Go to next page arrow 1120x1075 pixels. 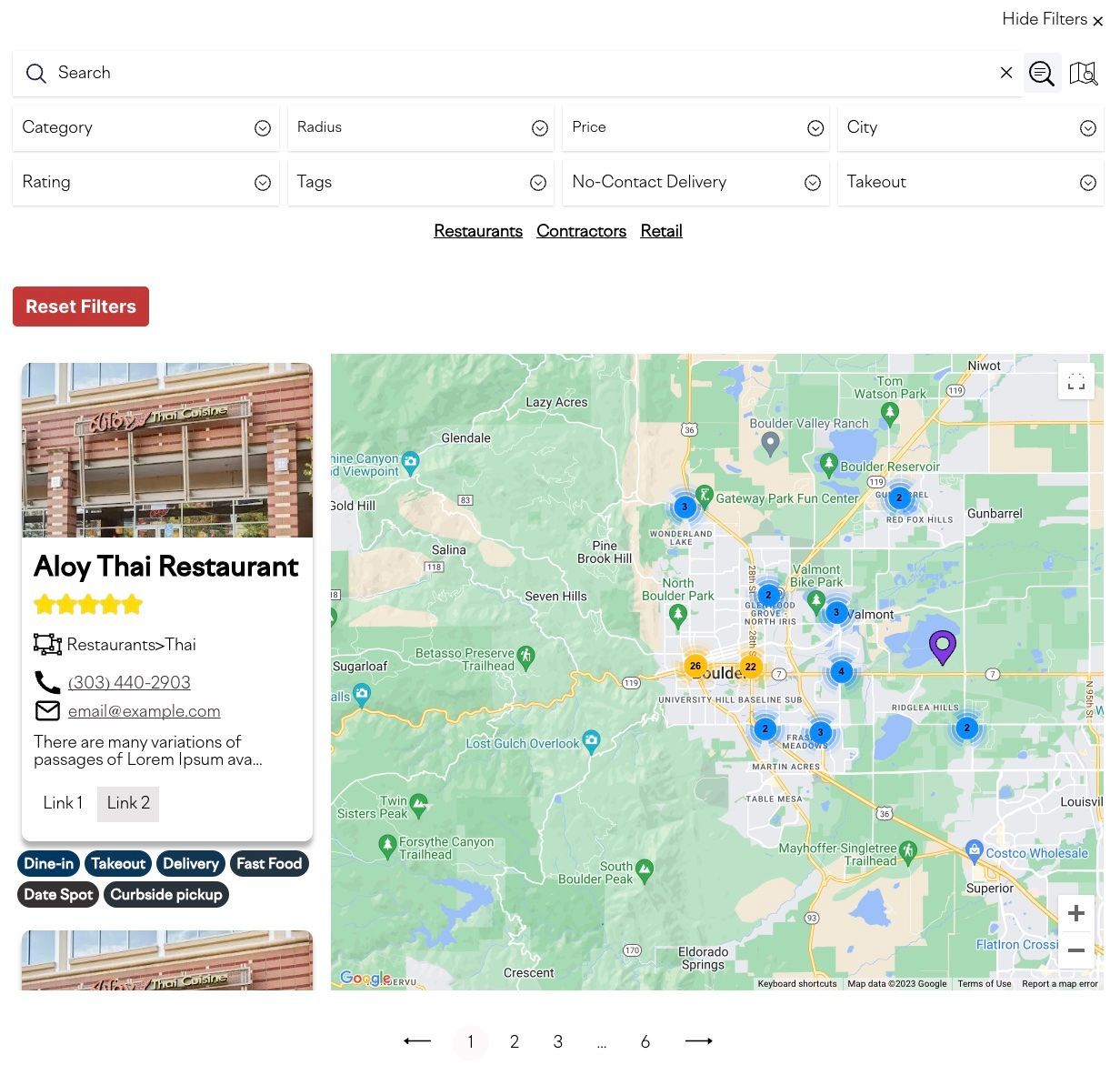[699, 1041]
